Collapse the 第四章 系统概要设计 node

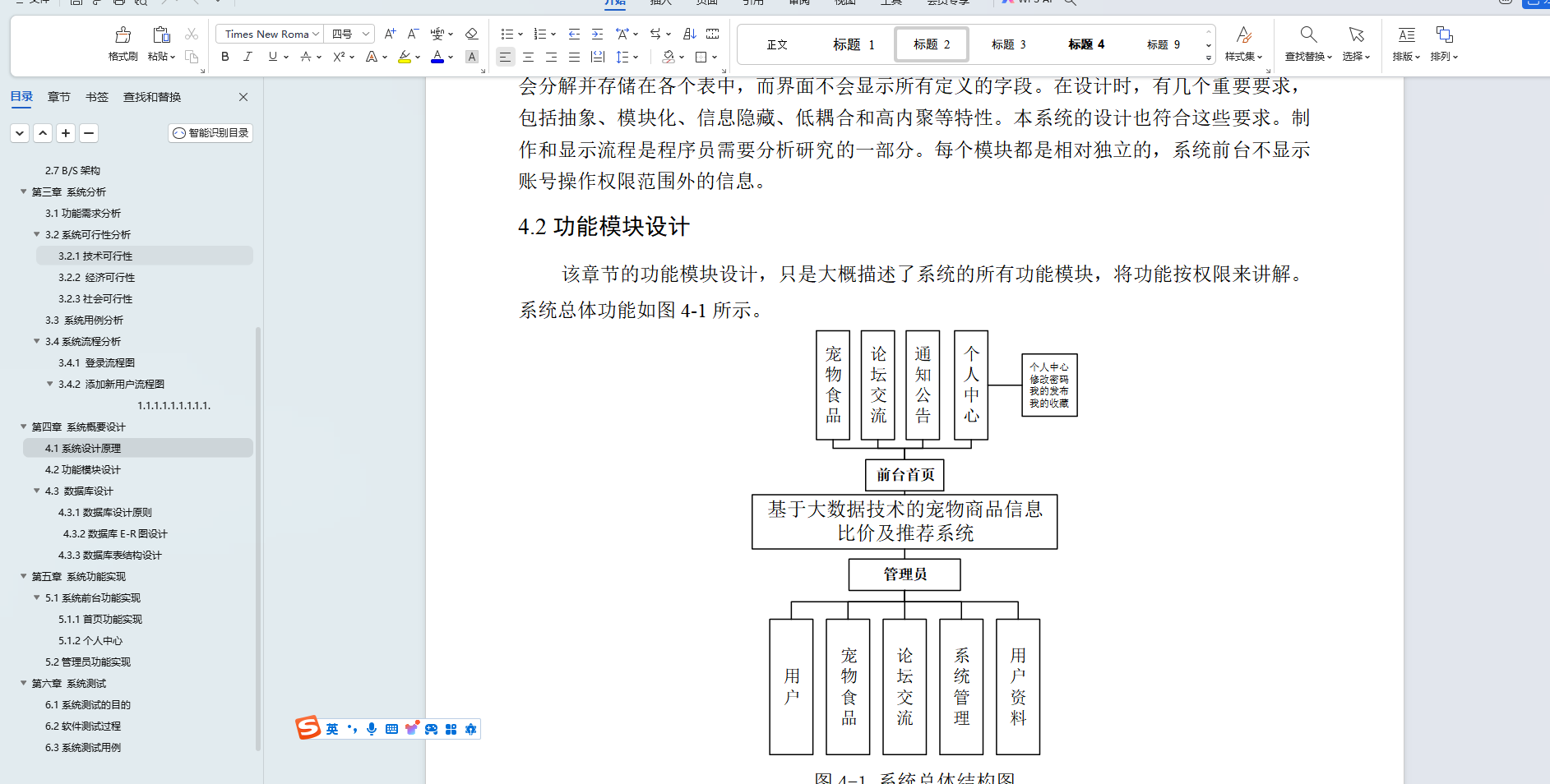click(24, 427)
